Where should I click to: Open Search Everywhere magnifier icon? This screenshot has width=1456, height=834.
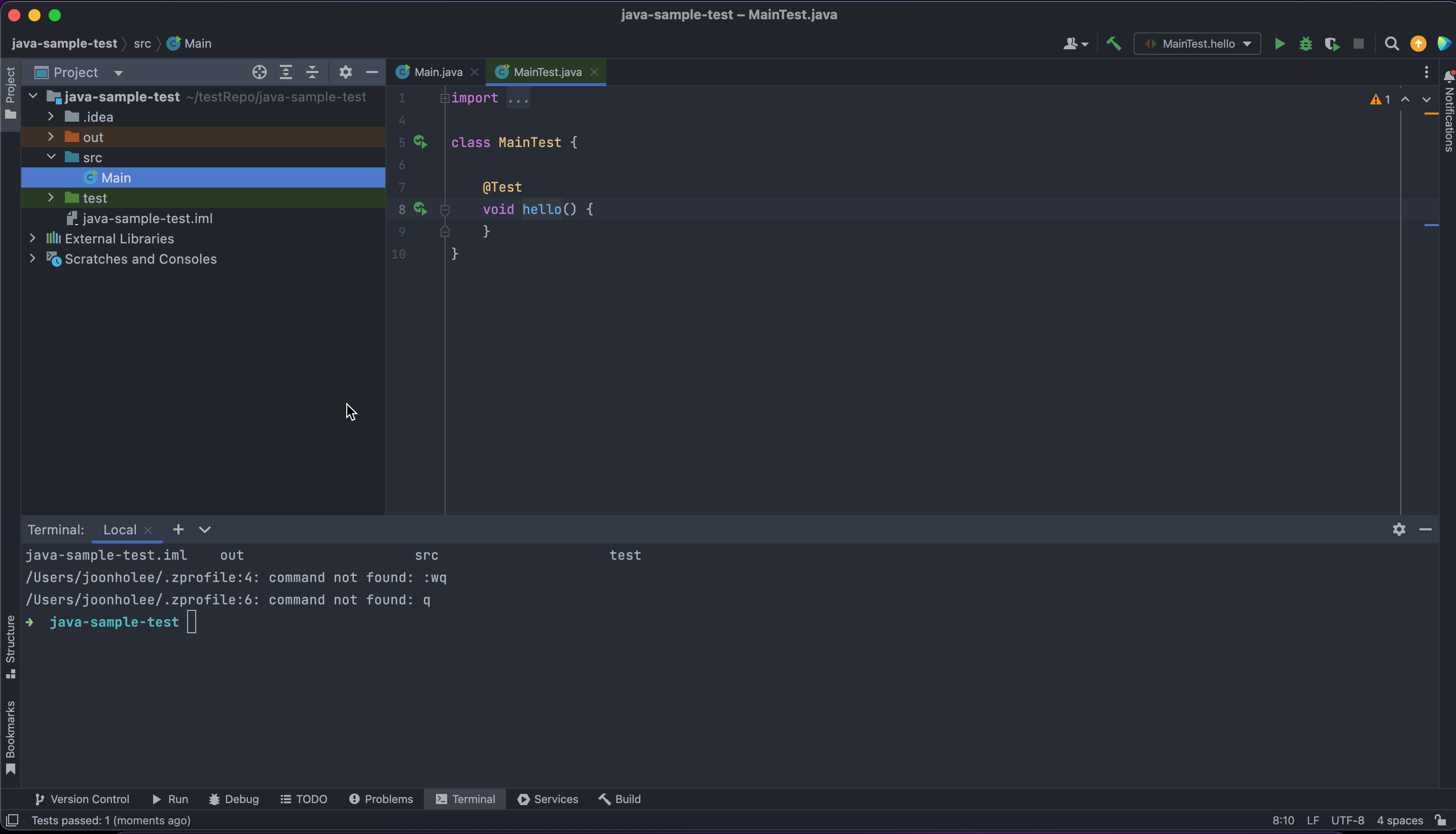1391,44
